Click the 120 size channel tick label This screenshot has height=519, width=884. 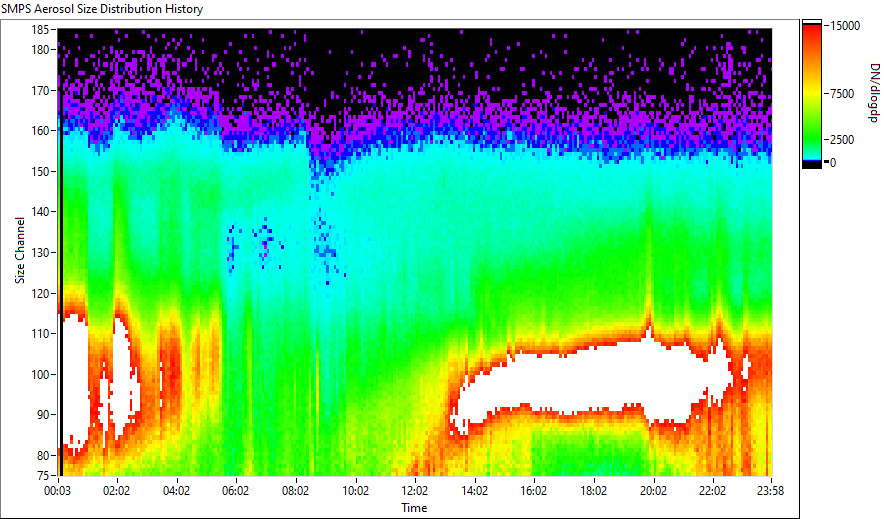[41, 293]
